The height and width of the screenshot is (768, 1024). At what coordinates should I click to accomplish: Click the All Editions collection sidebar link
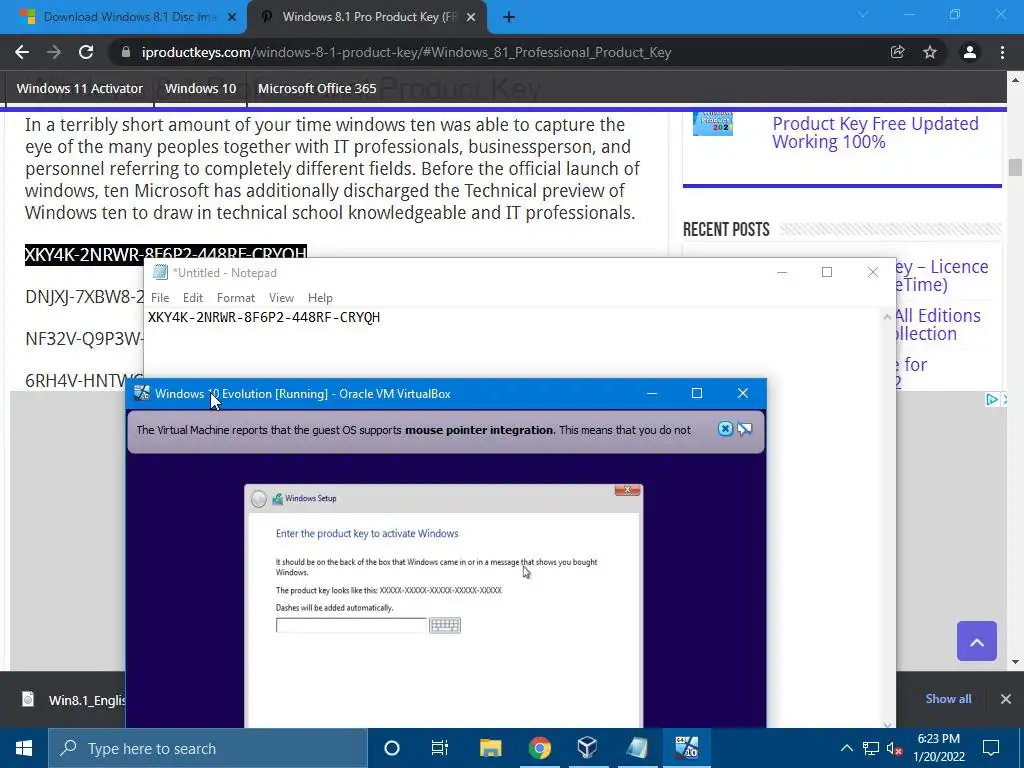937,325
